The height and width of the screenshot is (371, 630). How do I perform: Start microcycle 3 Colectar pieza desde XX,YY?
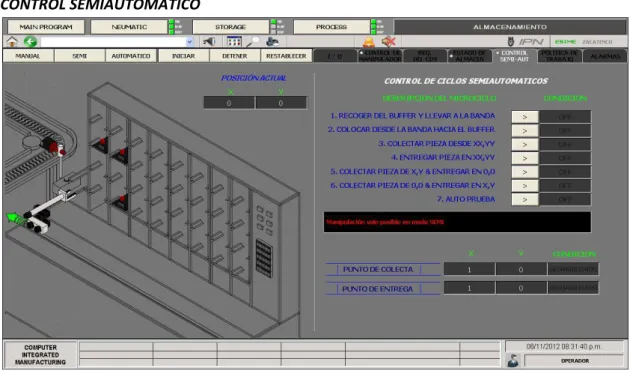(525, 144)
